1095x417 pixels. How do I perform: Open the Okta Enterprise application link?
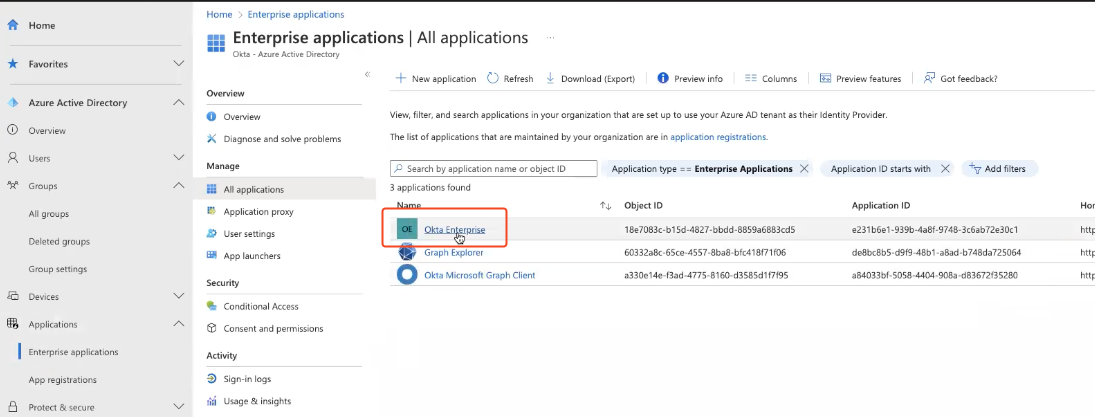tap(454, 230)
